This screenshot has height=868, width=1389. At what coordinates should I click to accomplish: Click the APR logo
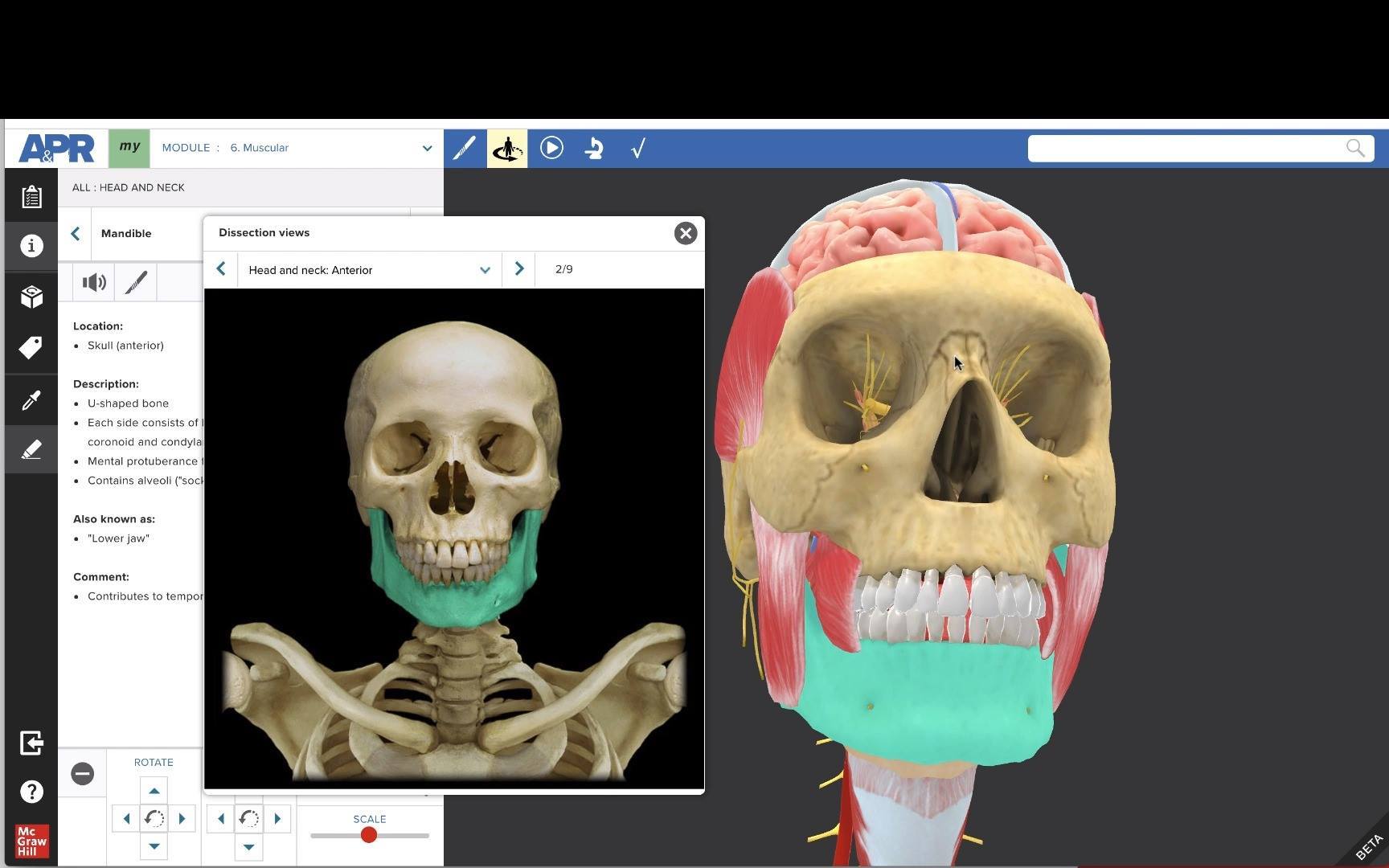56,149
